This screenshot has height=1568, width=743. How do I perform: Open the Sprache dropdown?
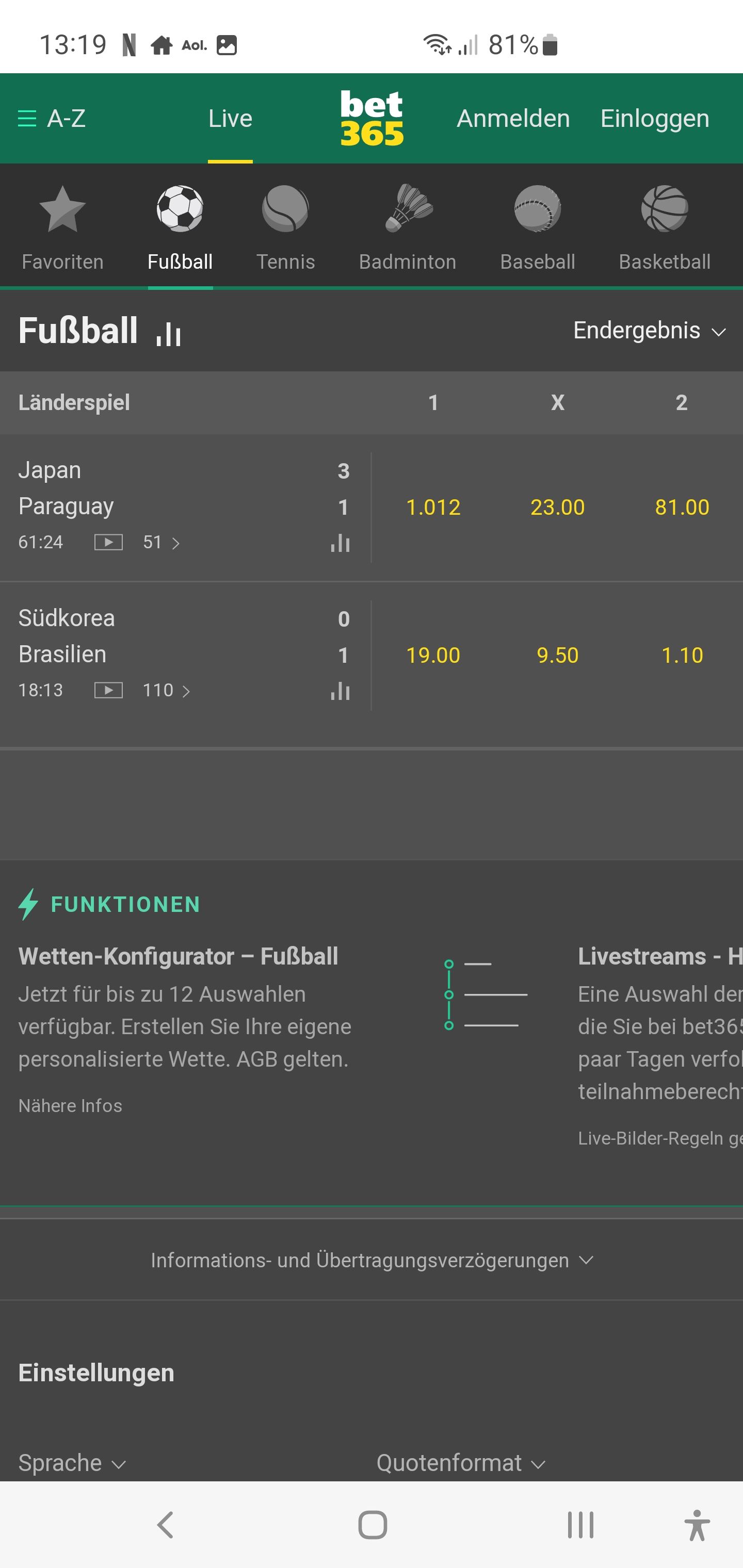pyautogui.click(x=72, y=1462)
